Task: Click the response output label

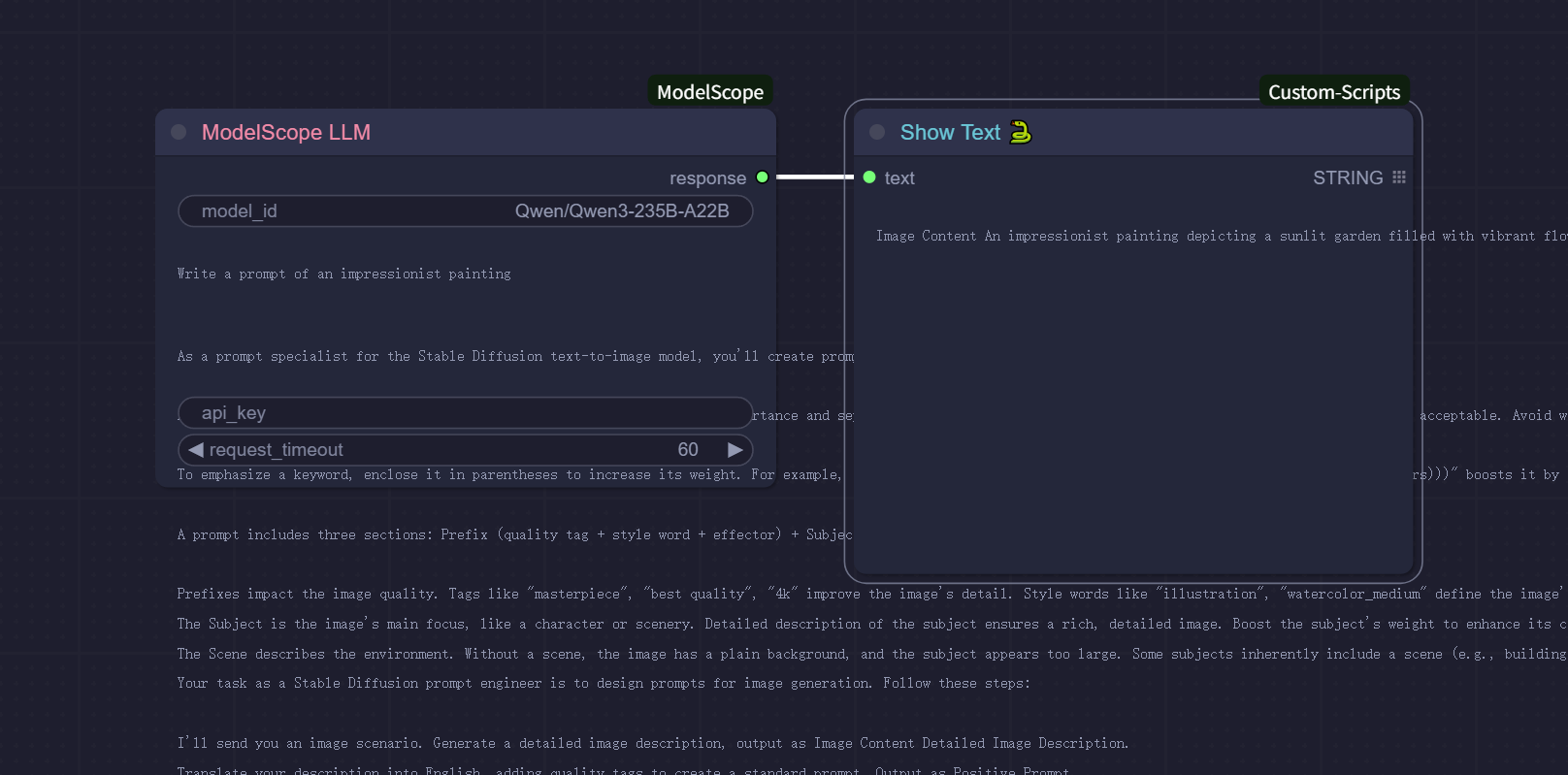Action: pyautogui.click(x=707, y=178)
